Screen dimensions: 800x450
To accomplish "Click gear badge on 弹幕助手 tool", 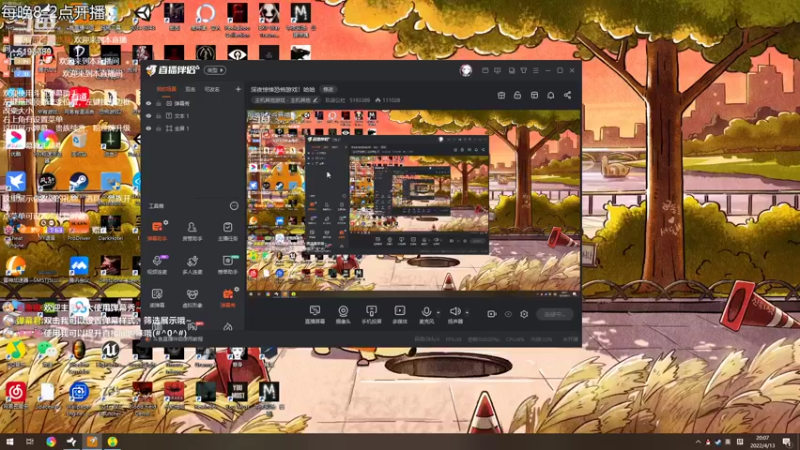I will pyautogui.click(x=166, y=222).
